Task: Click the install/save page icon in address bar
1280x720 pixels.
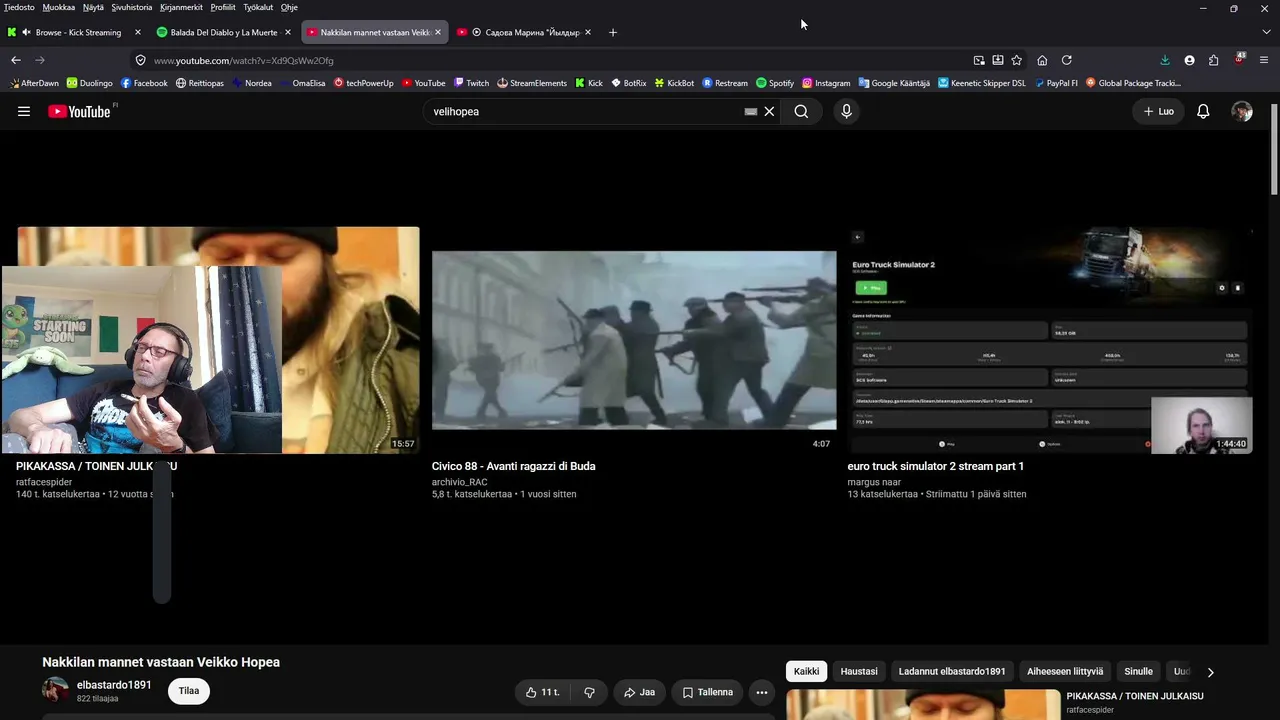Action: [x=998, y=60]
